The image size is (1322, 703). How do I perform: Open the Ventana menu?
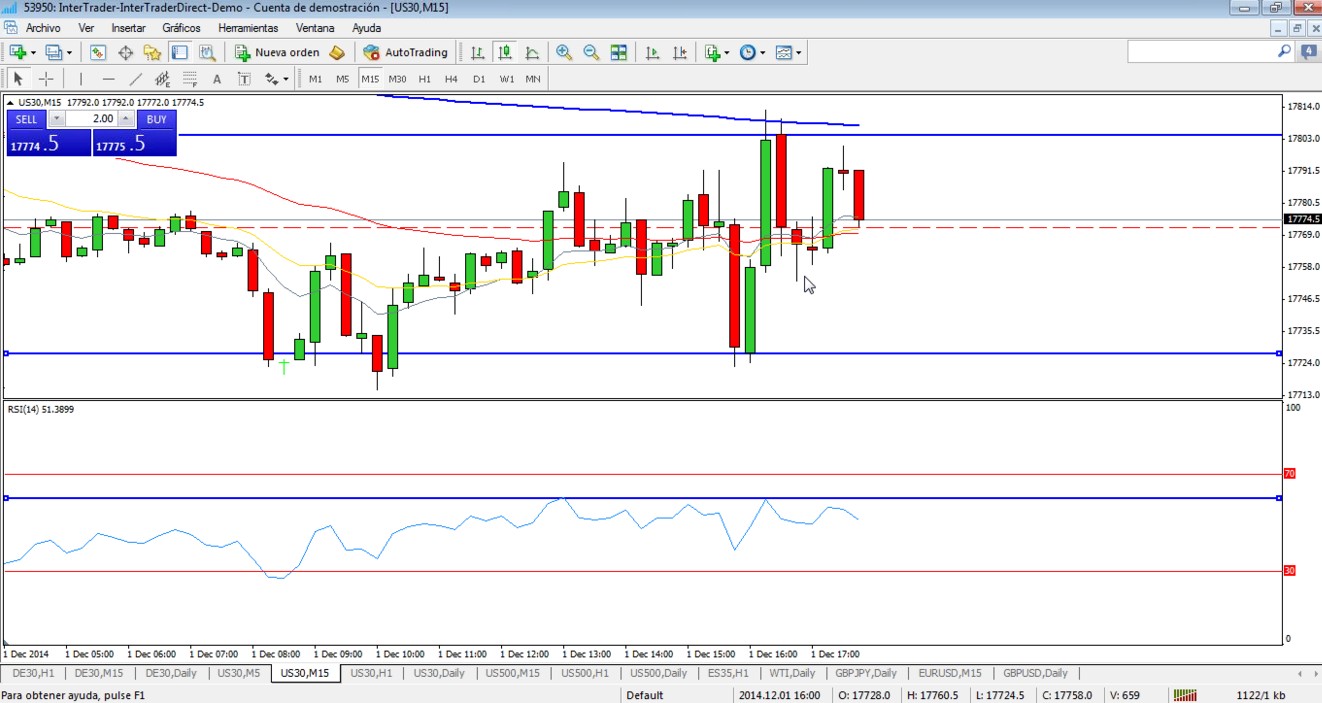pos(316,28)
